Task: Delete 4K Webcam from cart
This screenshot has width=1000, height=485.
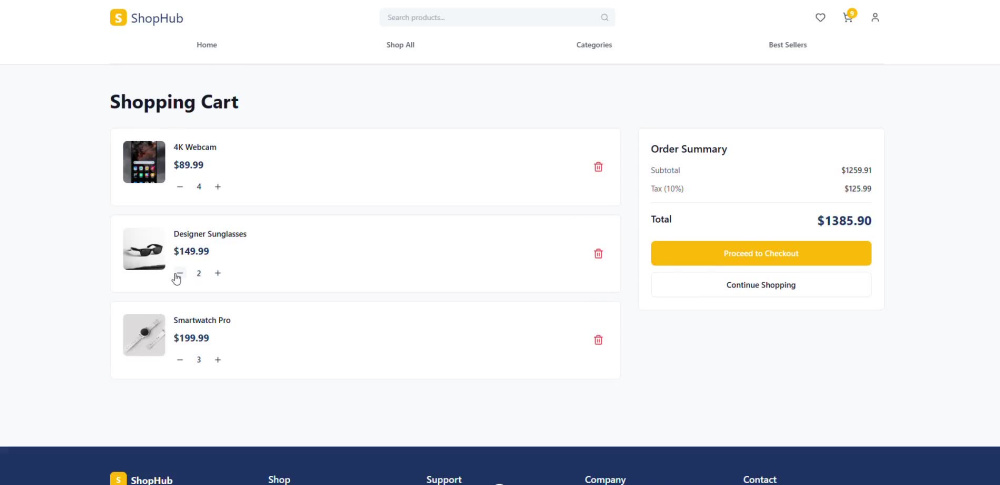Action: 598,167
